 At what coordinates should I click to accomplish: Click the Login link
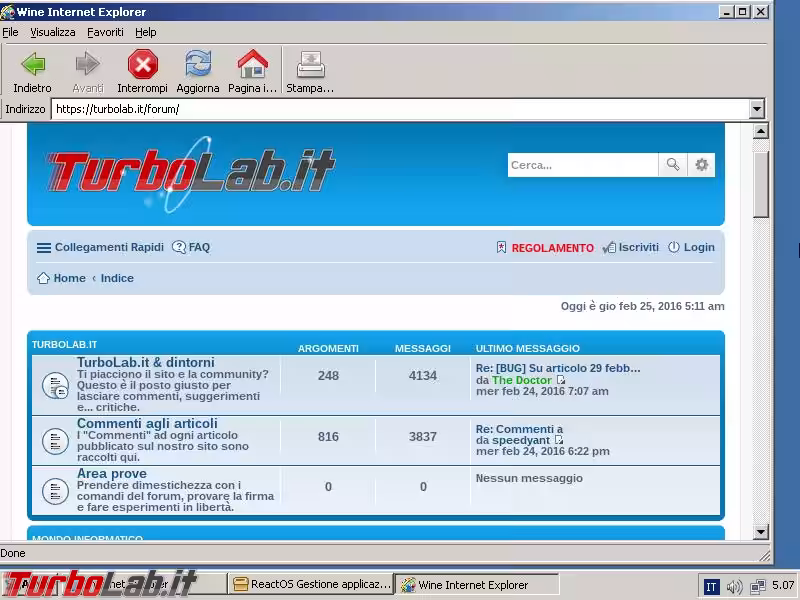click(699, 247)
